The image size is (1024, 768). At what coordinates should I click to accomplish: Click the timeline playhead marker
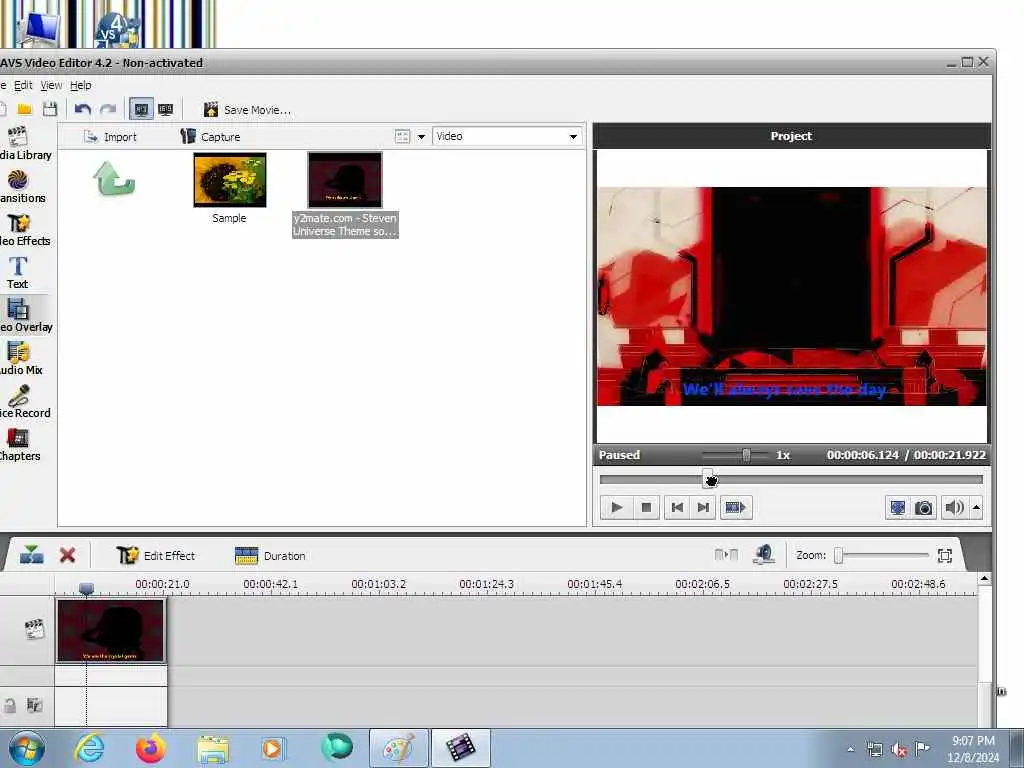86,588
